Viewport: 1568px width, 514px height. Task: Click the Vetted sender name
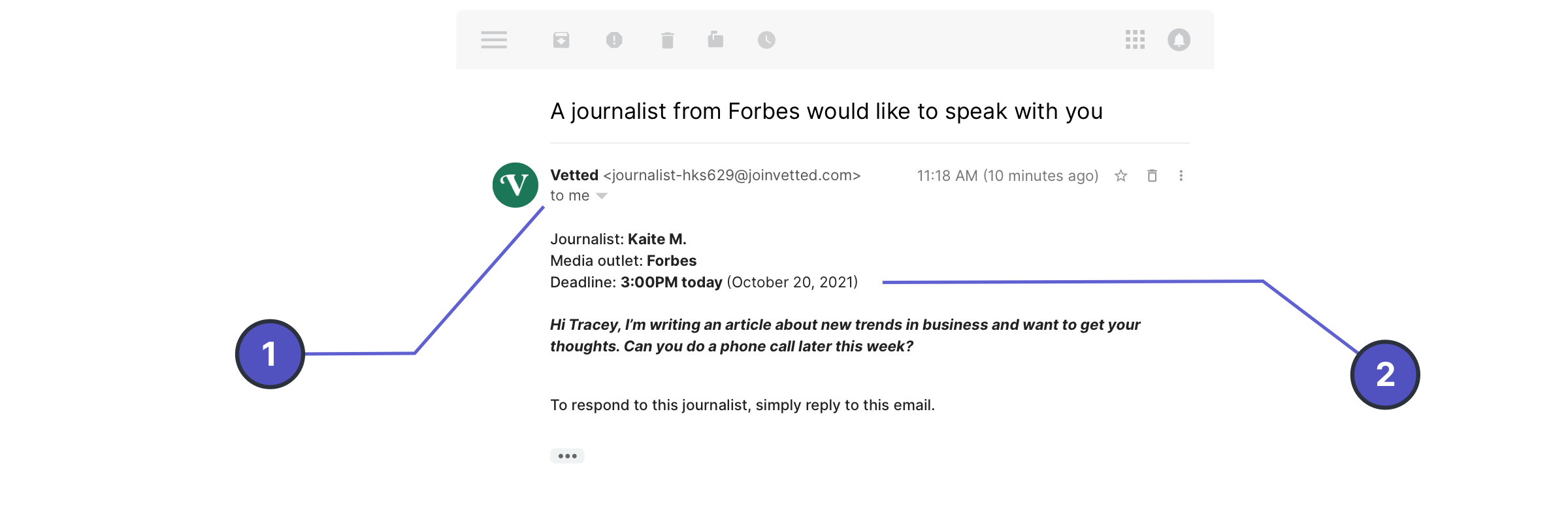click(x=574, y=175)
